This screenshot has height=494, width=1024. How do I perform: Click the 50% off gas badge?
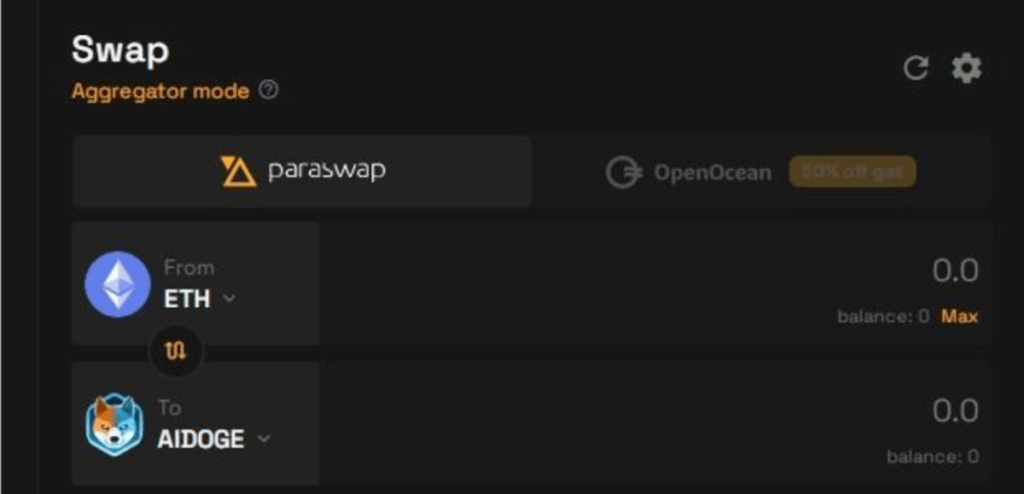(852, 172)
